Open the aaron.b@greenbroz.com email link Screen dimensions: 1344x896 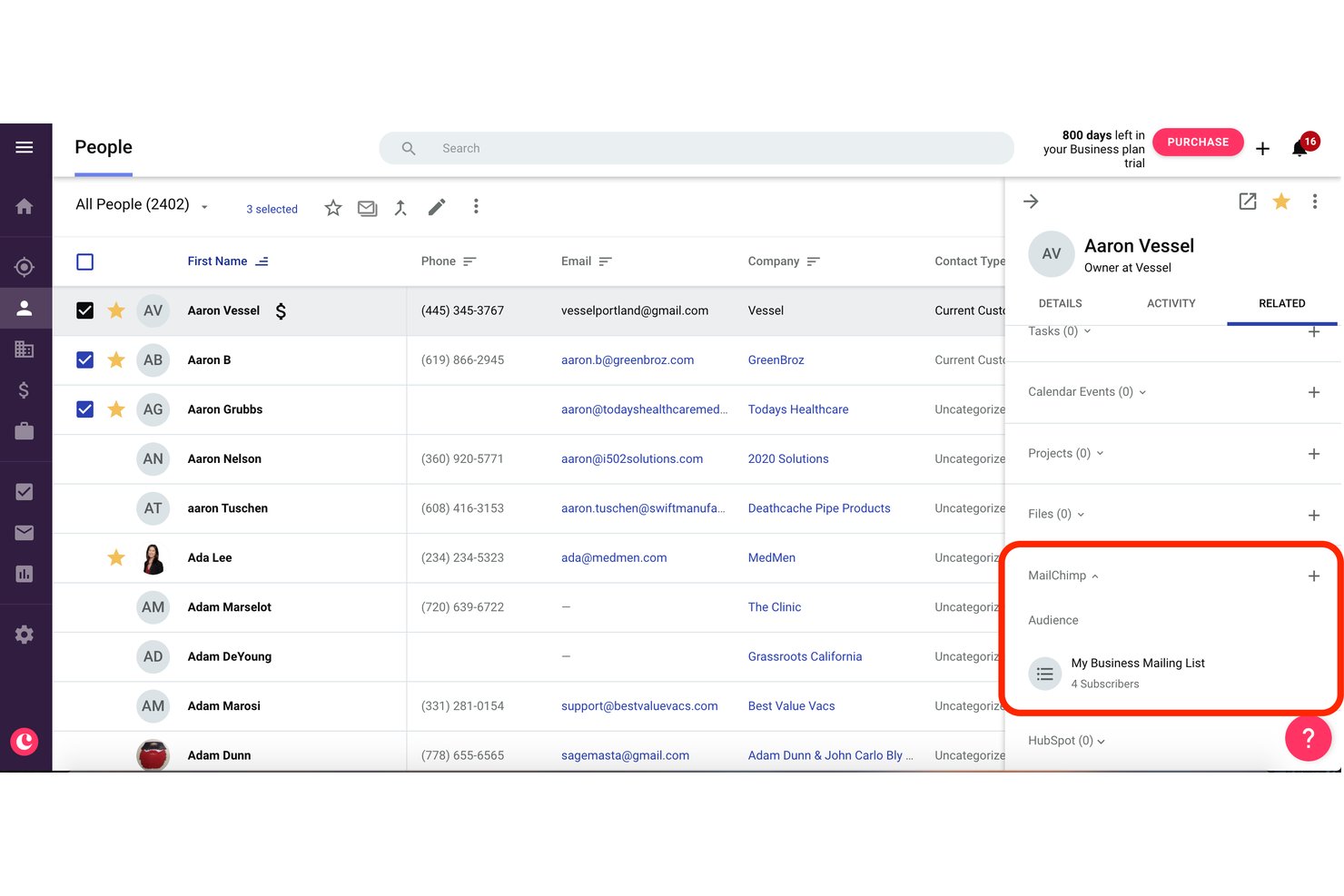[628, 360]
